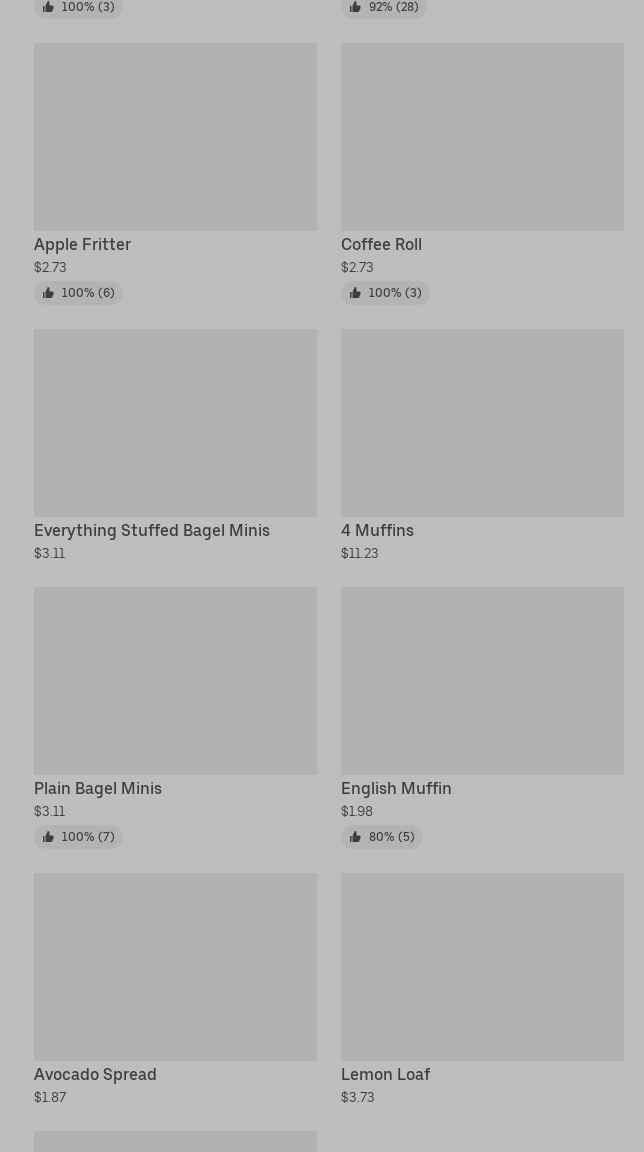This screenshot has height=1152, width=644.
Task: Click thumbs-up icon under Coffee Roll
Action: point(355,293)
